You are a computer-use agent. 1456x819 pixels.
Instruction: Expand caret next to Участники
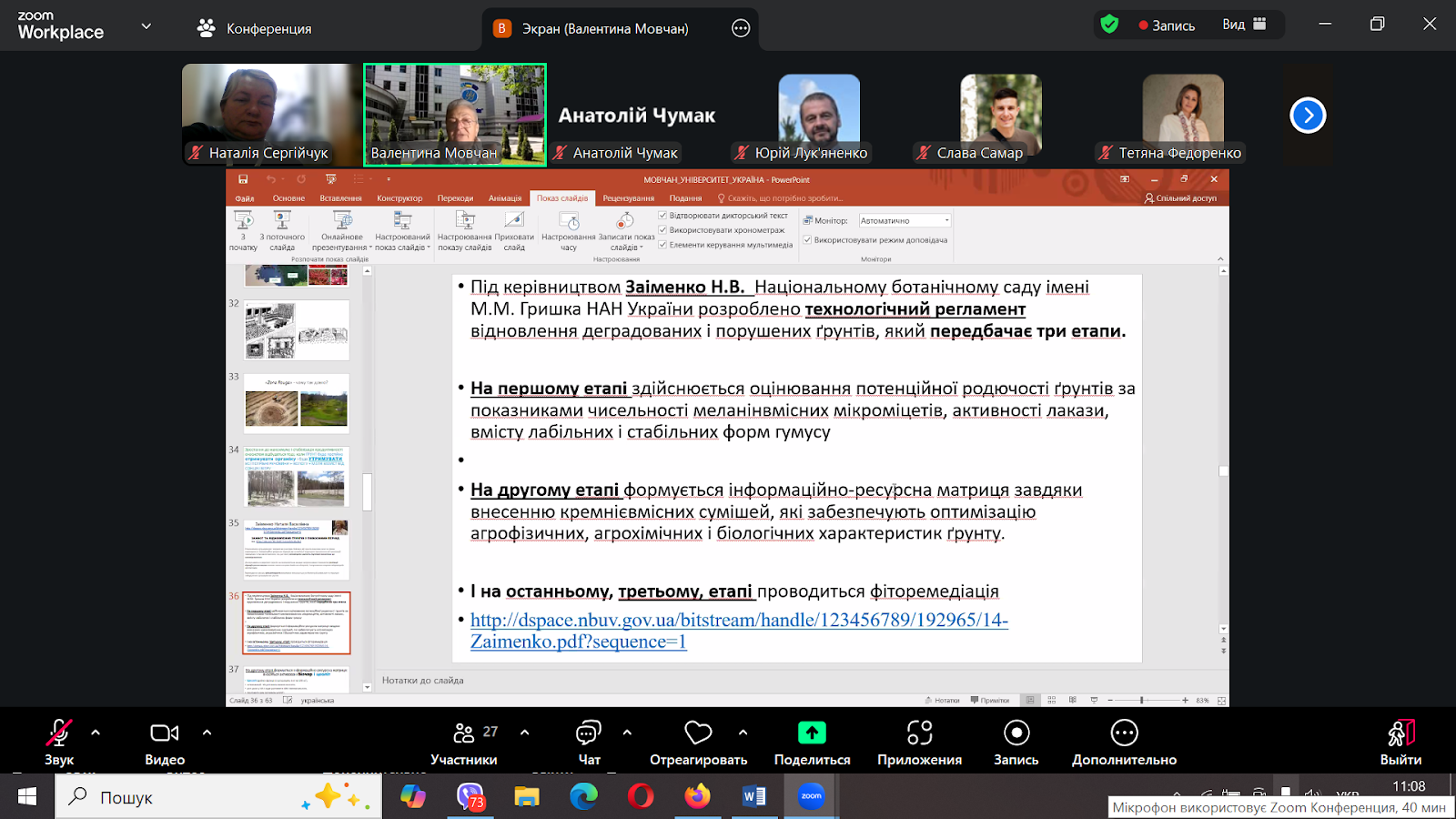[524, 732]
